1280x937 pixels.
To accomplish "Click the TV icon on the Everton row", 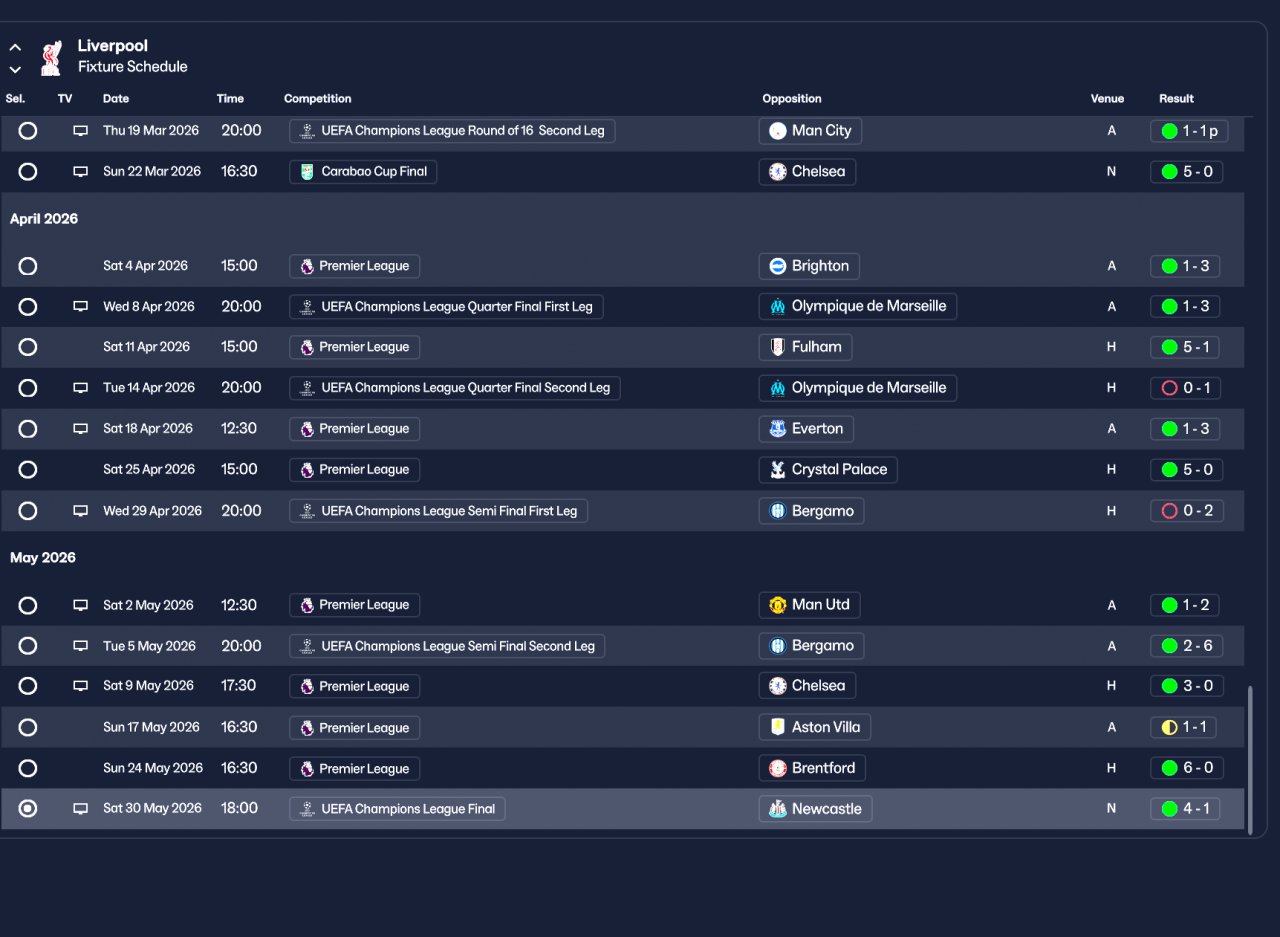I will (x=81, y=429).
